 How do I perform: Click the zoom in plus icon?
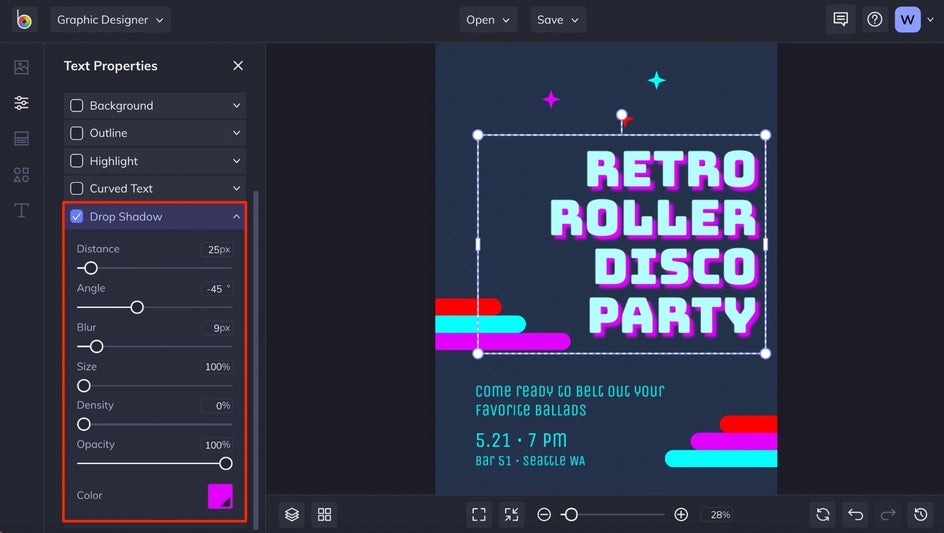tap(681, 514)
